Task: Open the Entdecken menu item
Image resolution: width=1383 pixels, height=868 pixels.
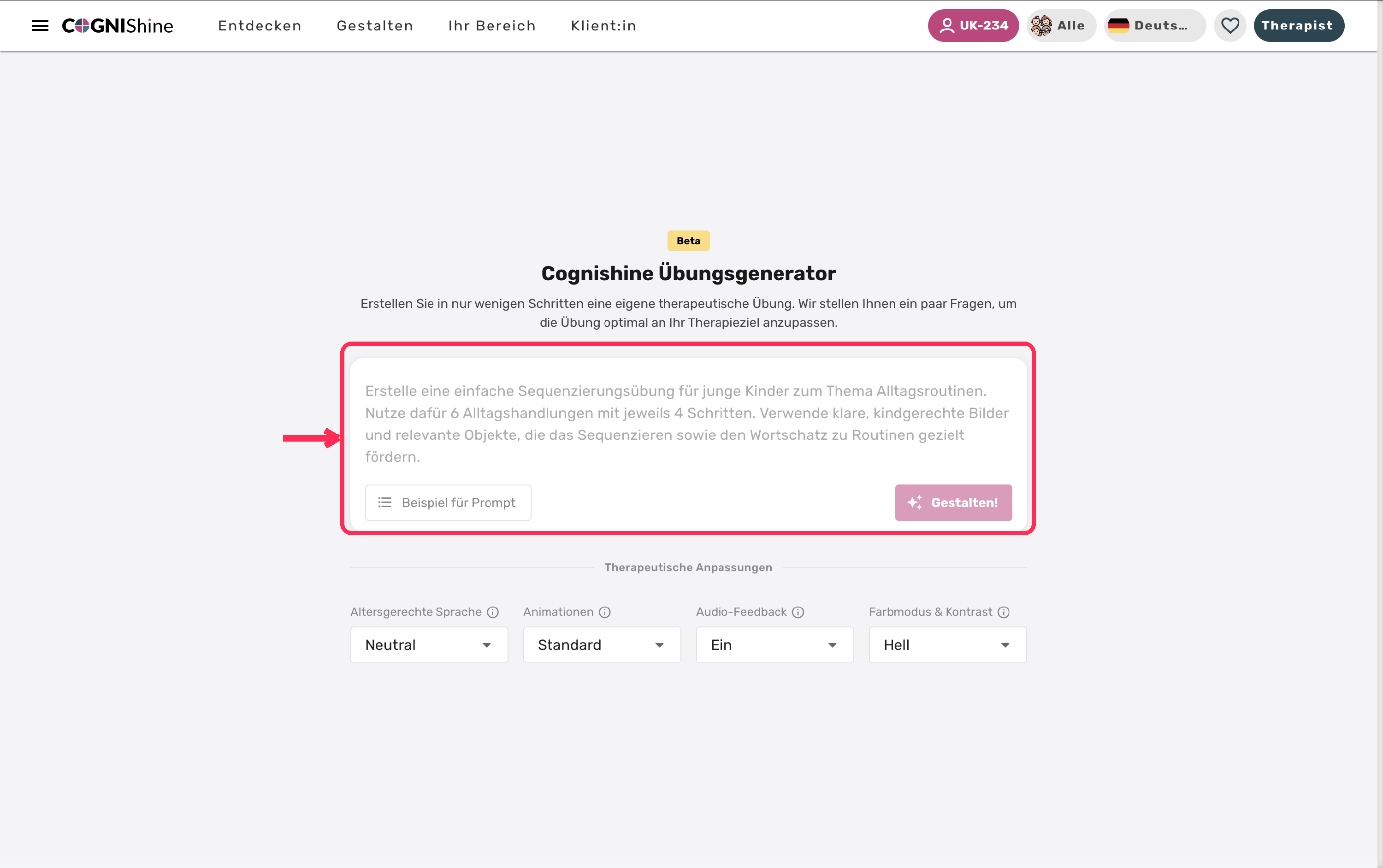Action: [x=260, y=26]
